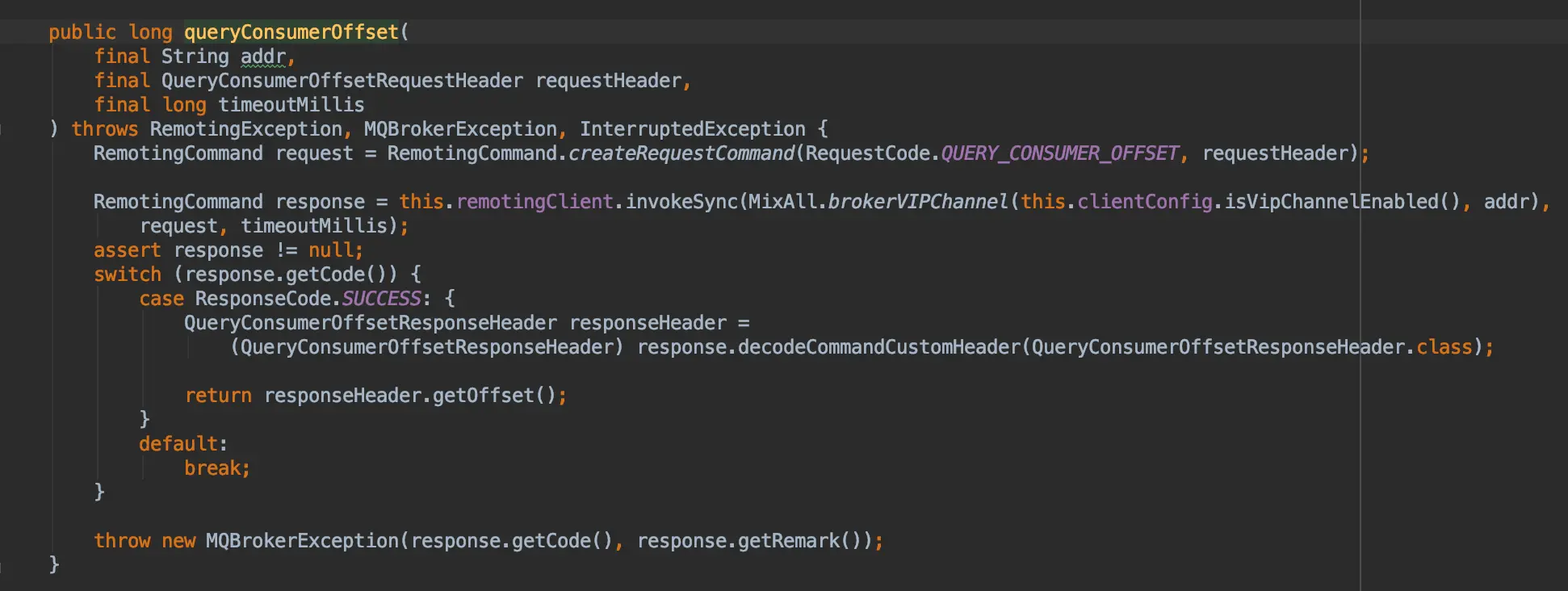Click MQBrokerException in throws clause

pyautogui.click(x=460, y=129)
